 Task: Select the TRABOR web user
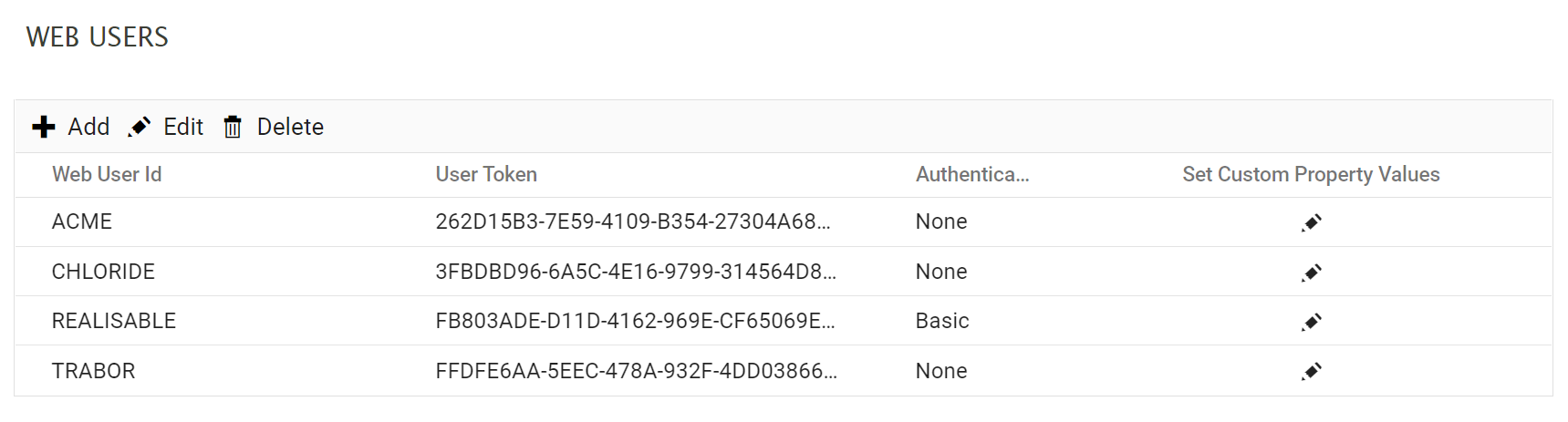pyautogui.click(x=93, y=371)
